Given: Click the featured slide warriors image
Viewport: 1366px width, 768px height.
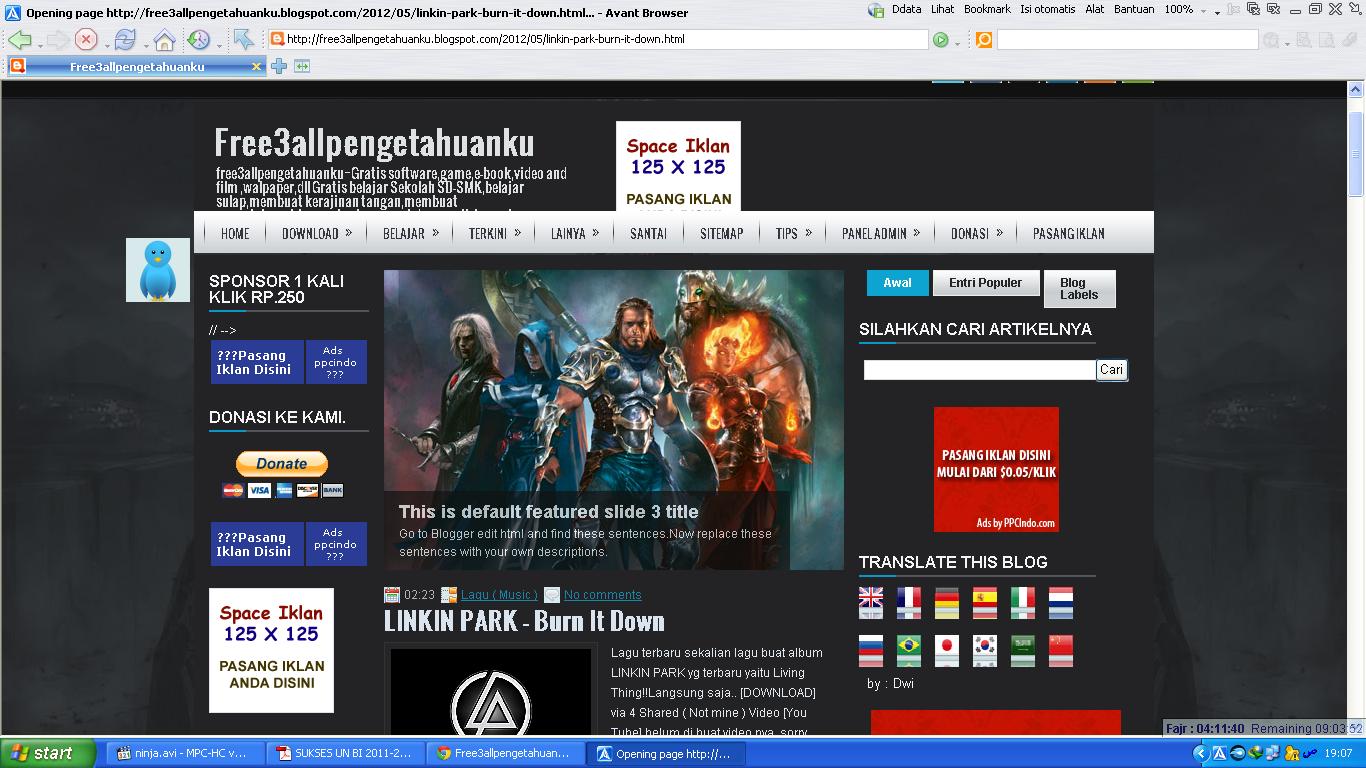Looking at the screenshot, I should click(x=614, y=420).
